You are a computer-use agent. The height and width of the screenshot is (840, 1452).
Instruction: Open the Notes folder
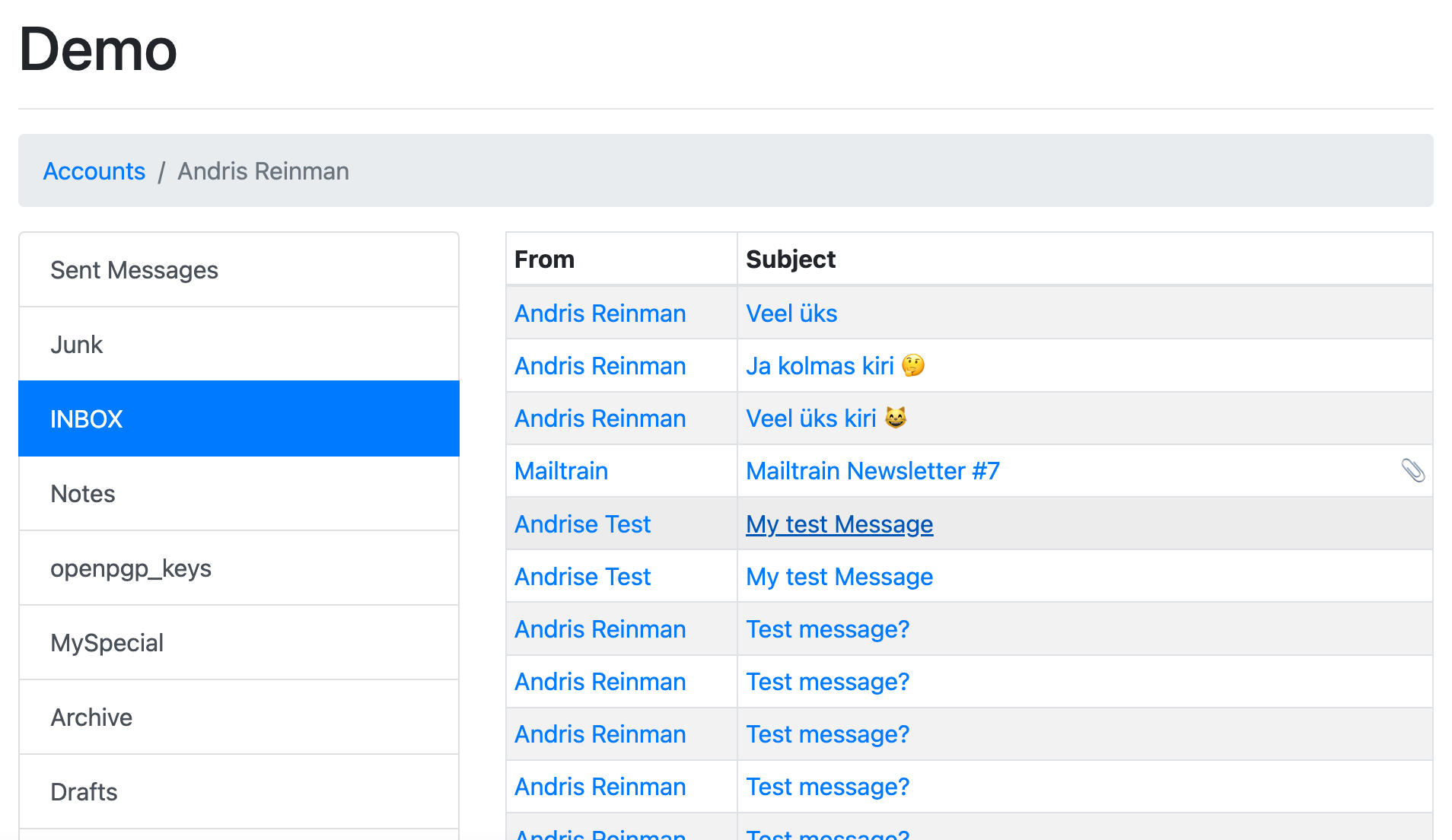[82, 494]
